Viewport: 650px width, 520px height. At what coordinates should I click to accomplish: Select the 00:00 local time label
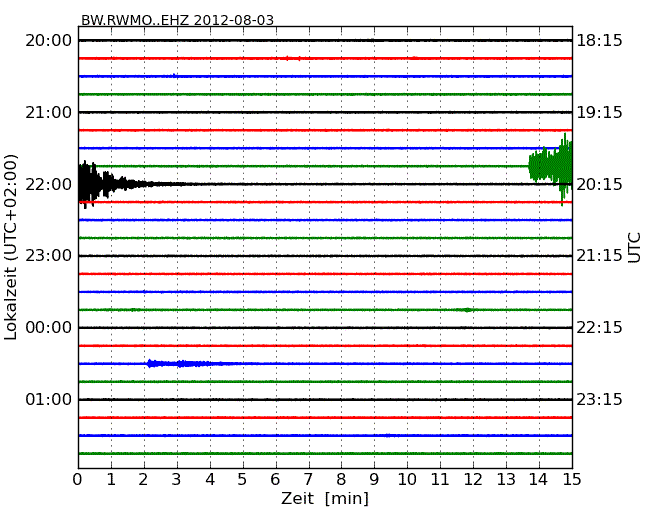[x=49, y=328]
